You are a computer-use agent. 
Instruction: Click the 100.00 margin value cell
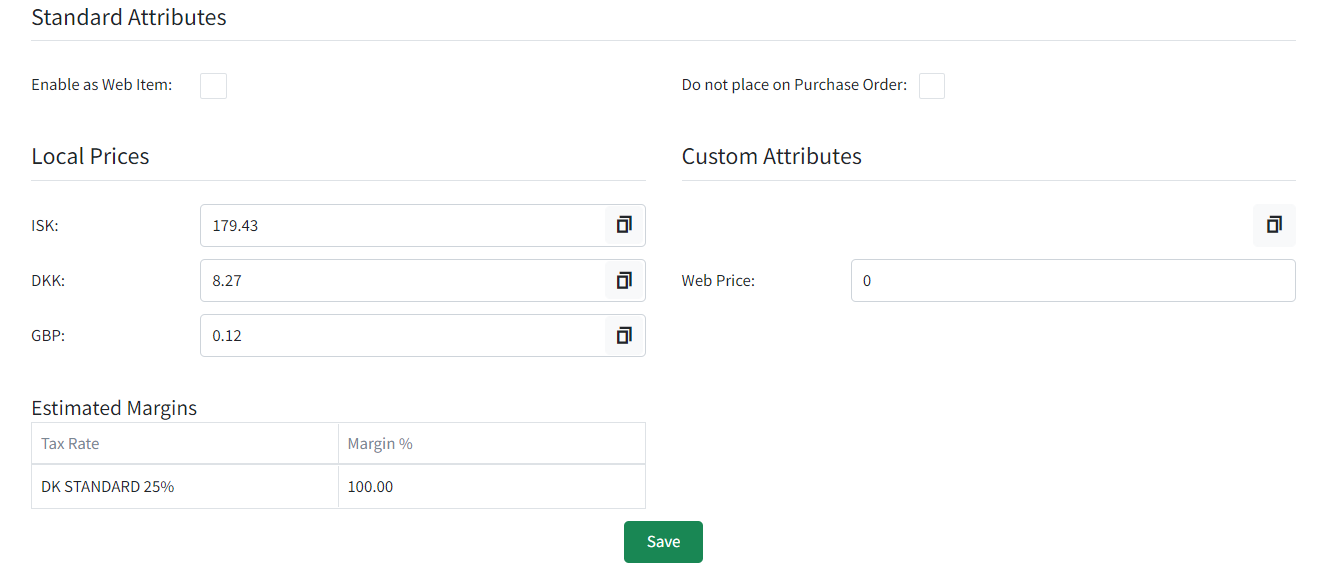coord(492,487)
